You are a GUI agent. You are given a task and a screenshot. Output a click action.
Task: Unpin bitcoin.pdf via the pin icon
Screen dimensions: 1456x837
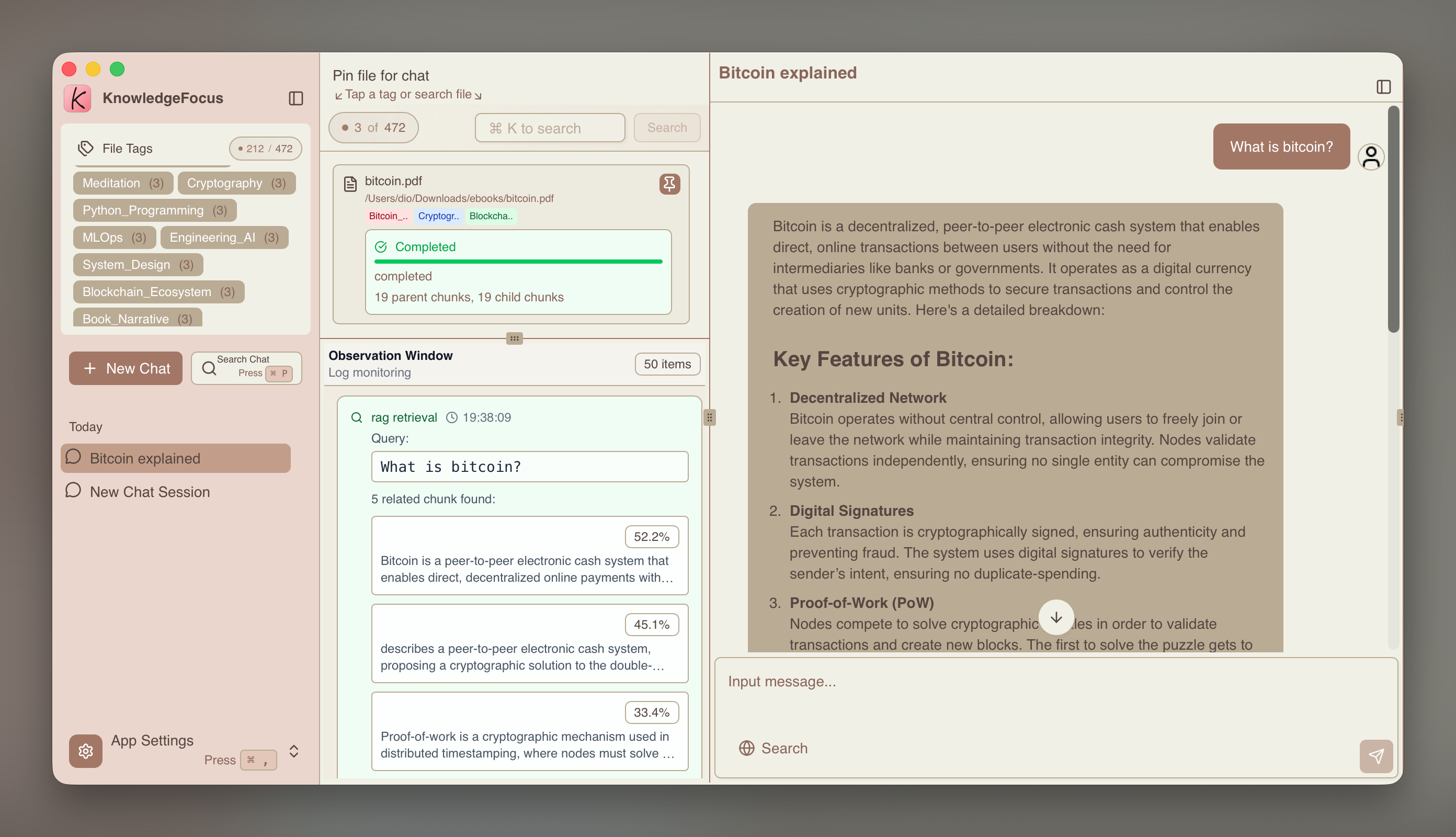tap(668, 184)
